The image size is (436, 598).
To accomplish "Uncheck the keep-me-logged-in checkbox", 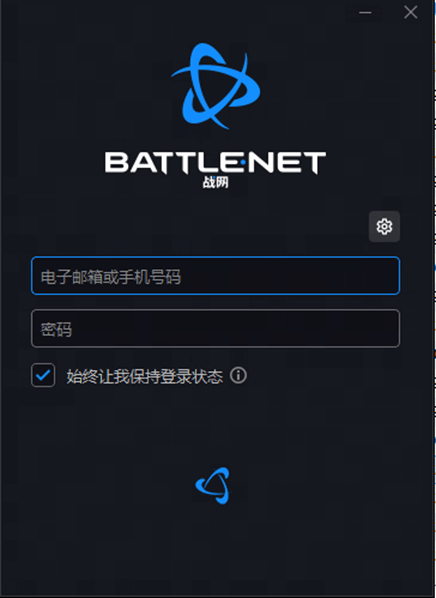I will 43,375.
